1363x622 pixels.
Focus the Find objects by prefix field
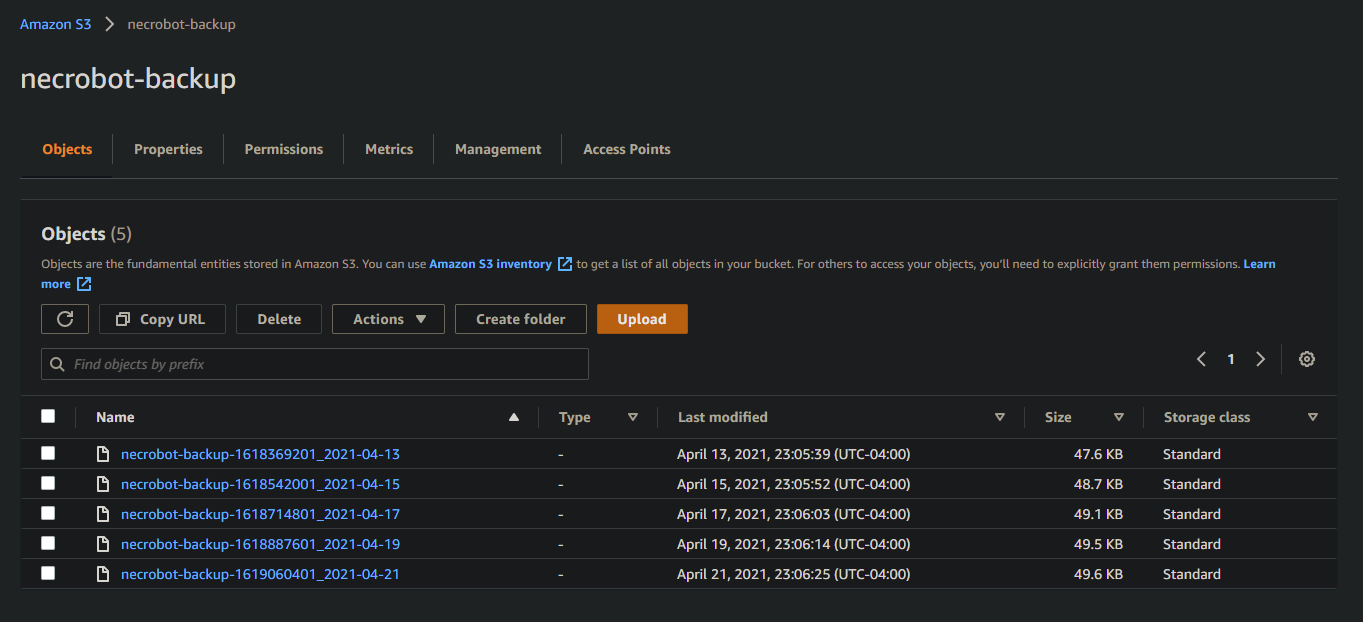315,364
